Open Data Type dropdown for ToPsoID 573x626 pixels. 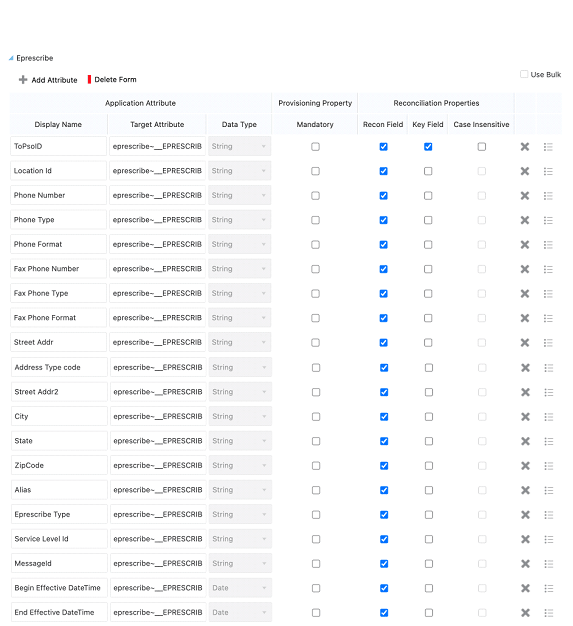pyautogui.click(x=240, y=147)
